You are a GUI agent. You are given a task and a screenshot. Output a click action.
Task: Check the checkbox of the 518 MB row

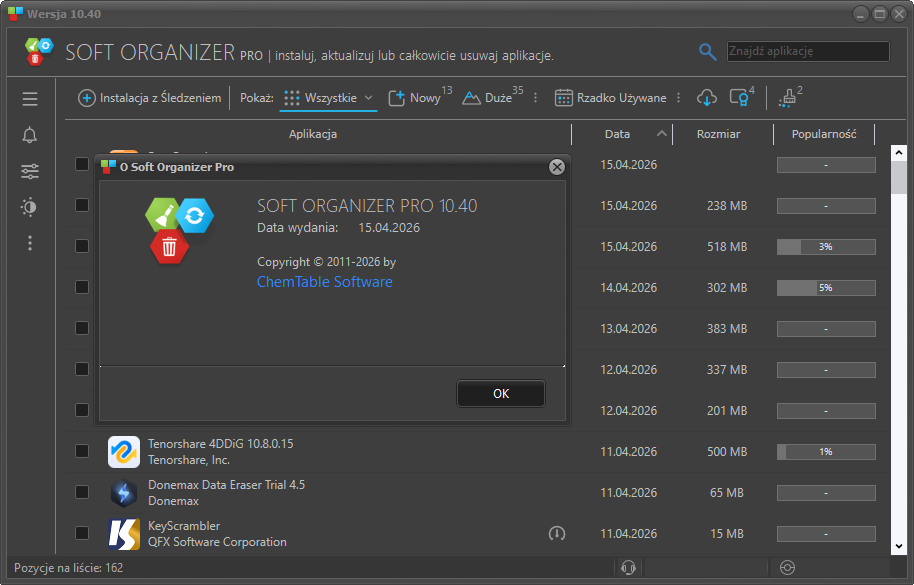82,246
